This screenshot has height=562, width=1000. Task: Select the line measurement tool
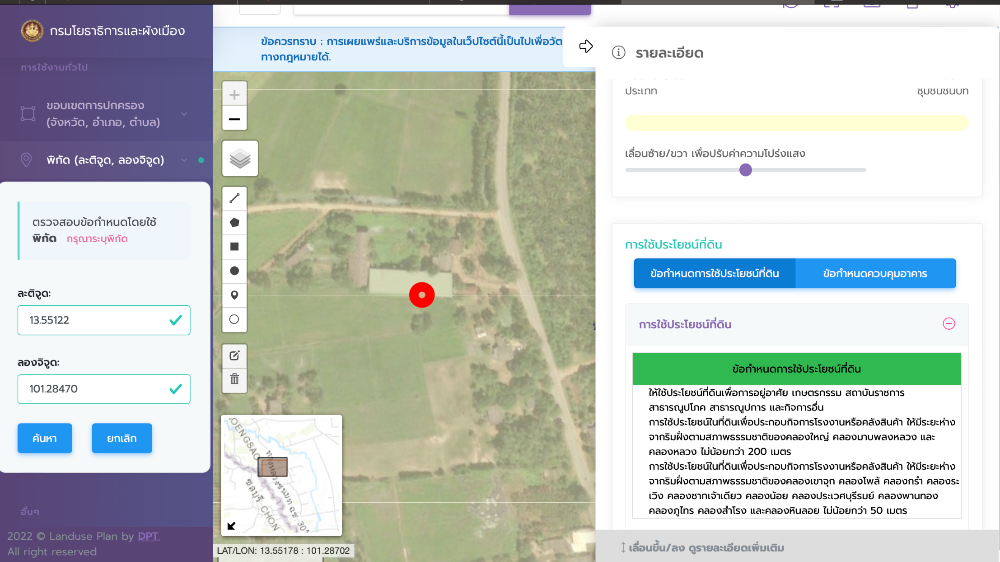point(234,198)
